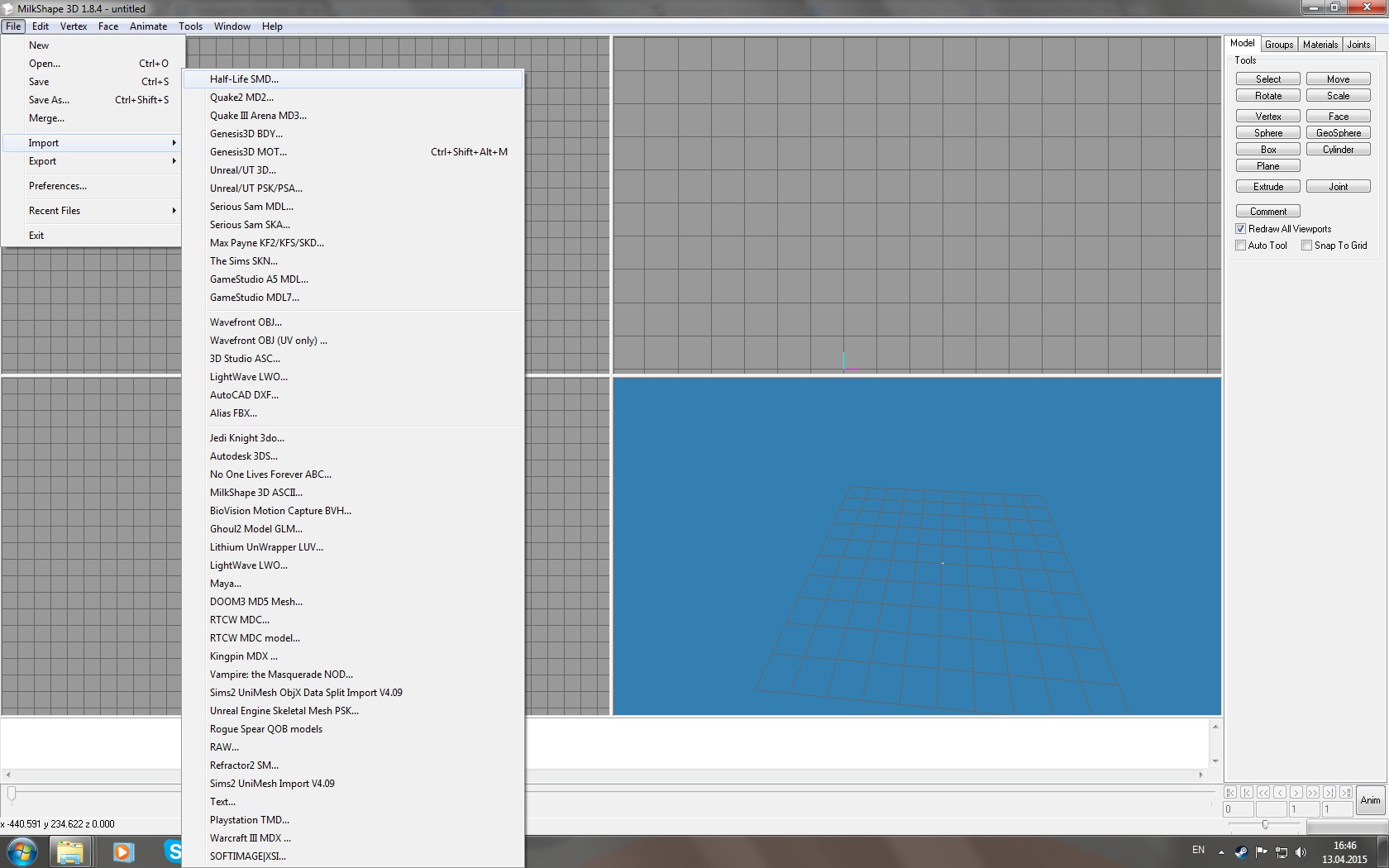Toggle Redraw All Viewports checkbox
The image size is (1389, 868).
point(1241,229)
